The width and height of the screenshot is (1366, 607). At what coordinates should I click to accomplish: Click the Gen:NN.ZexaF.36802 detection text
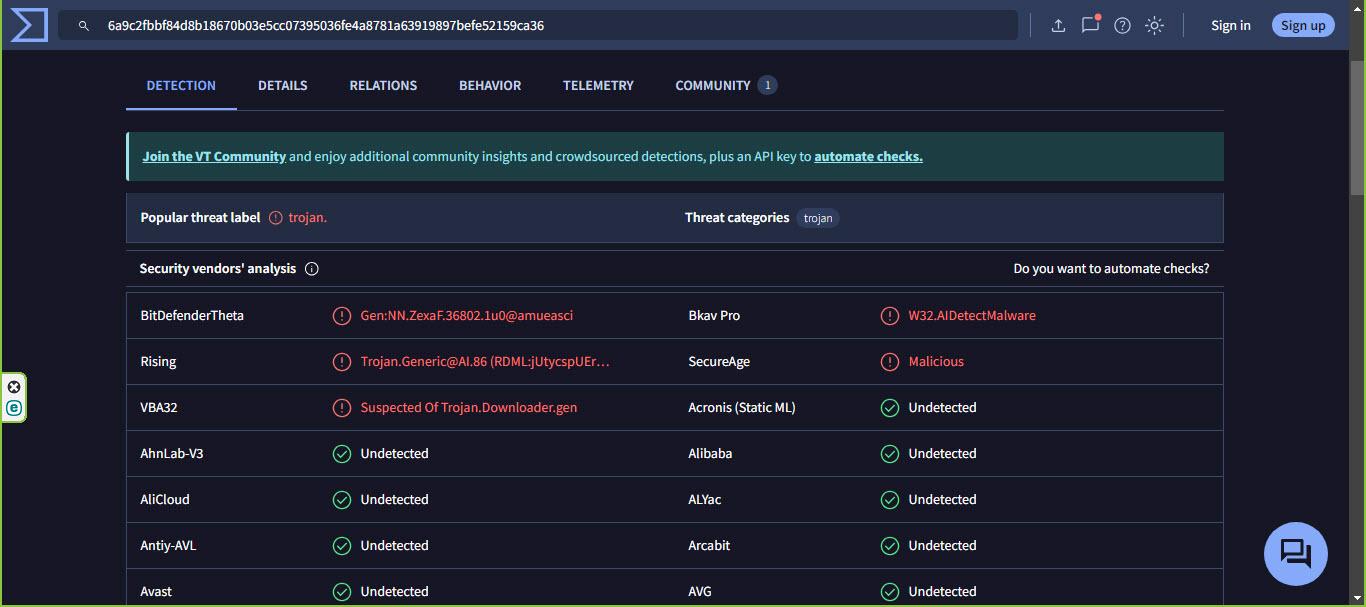[467, 316]
